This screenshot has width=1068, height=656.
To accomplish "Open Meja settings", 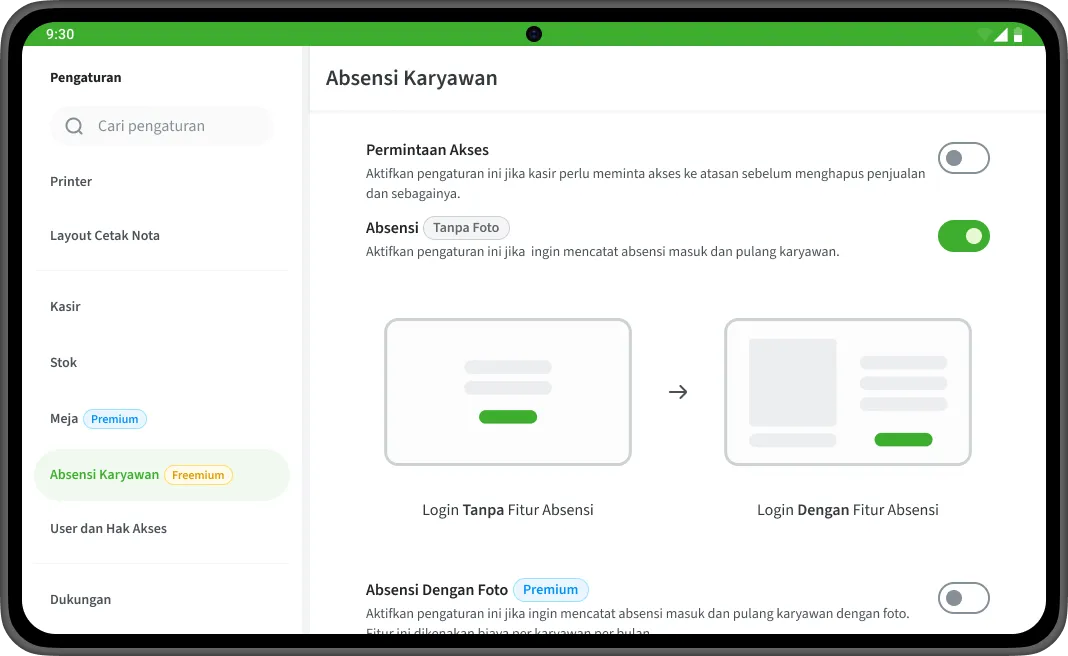I will [64, 419].
